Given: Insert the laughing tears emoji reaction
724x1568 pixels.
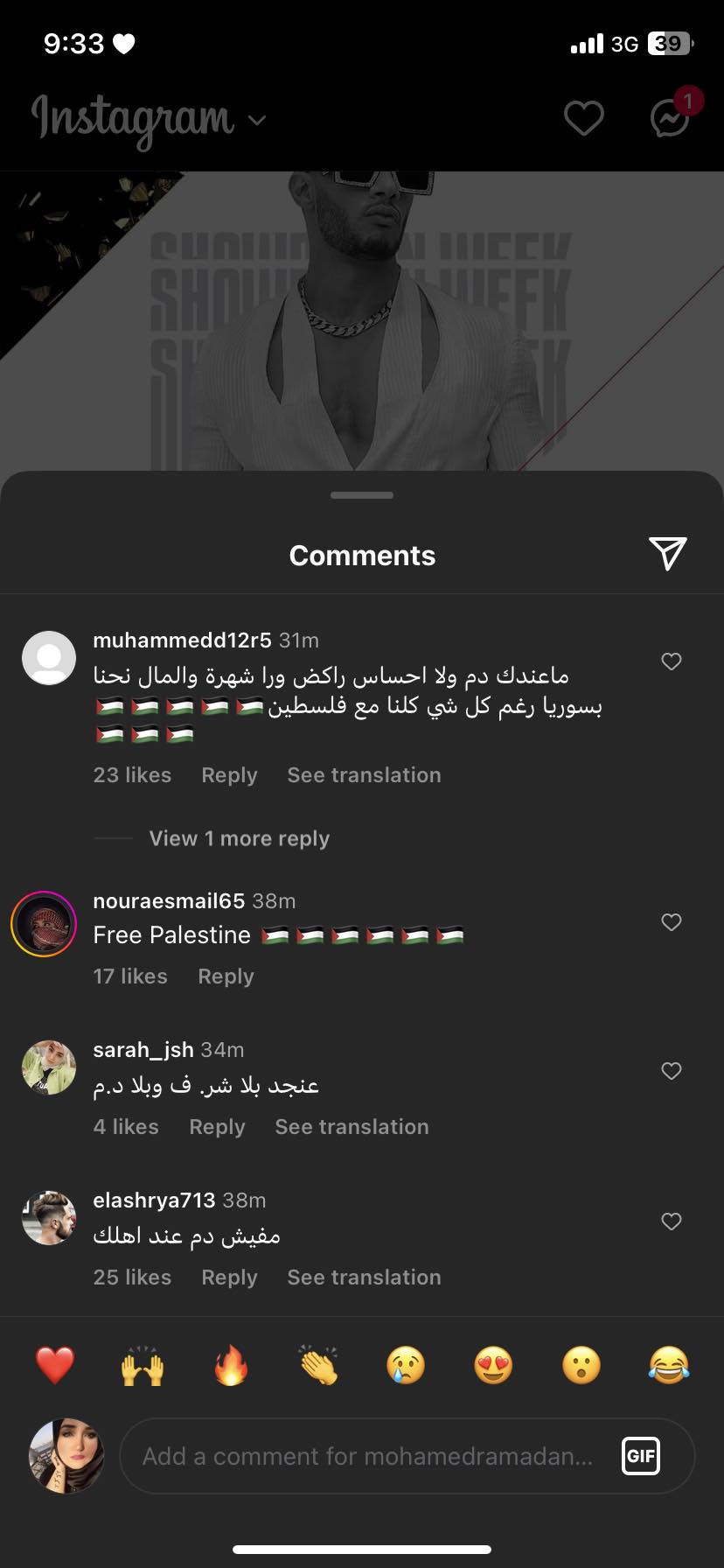Looking at the screenshot, I should (x=669, y=1365).
